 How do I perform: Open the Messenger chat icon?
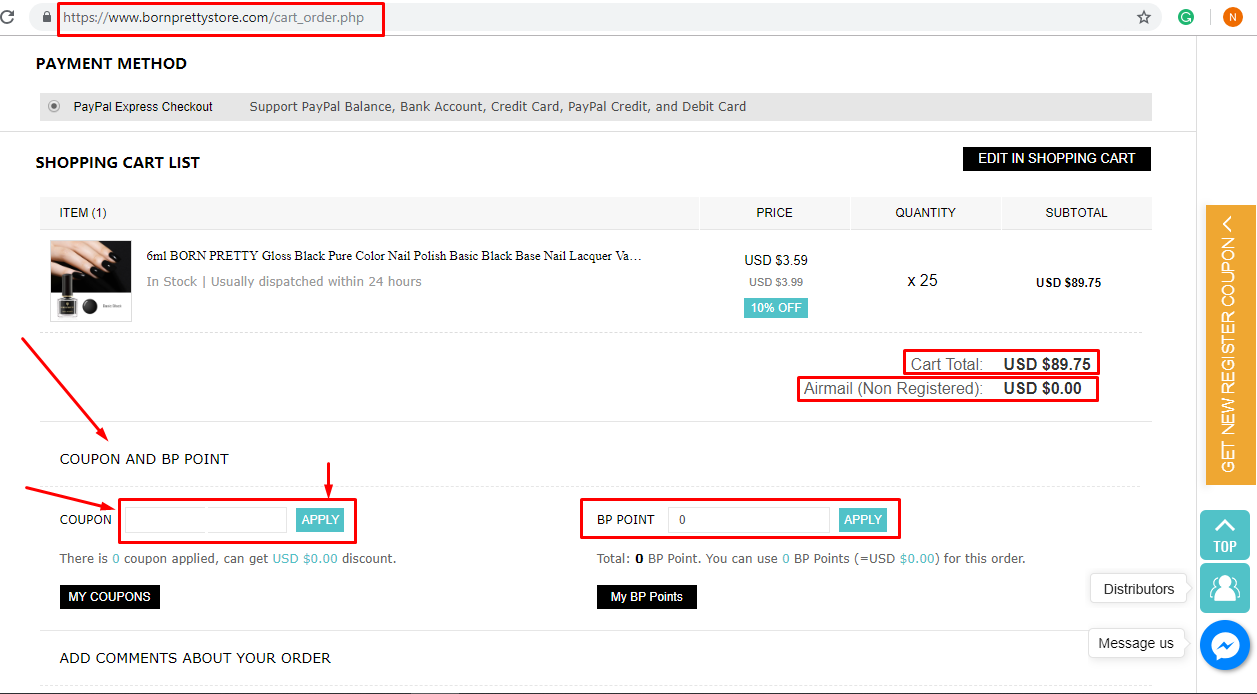[x=1225, y=646]
